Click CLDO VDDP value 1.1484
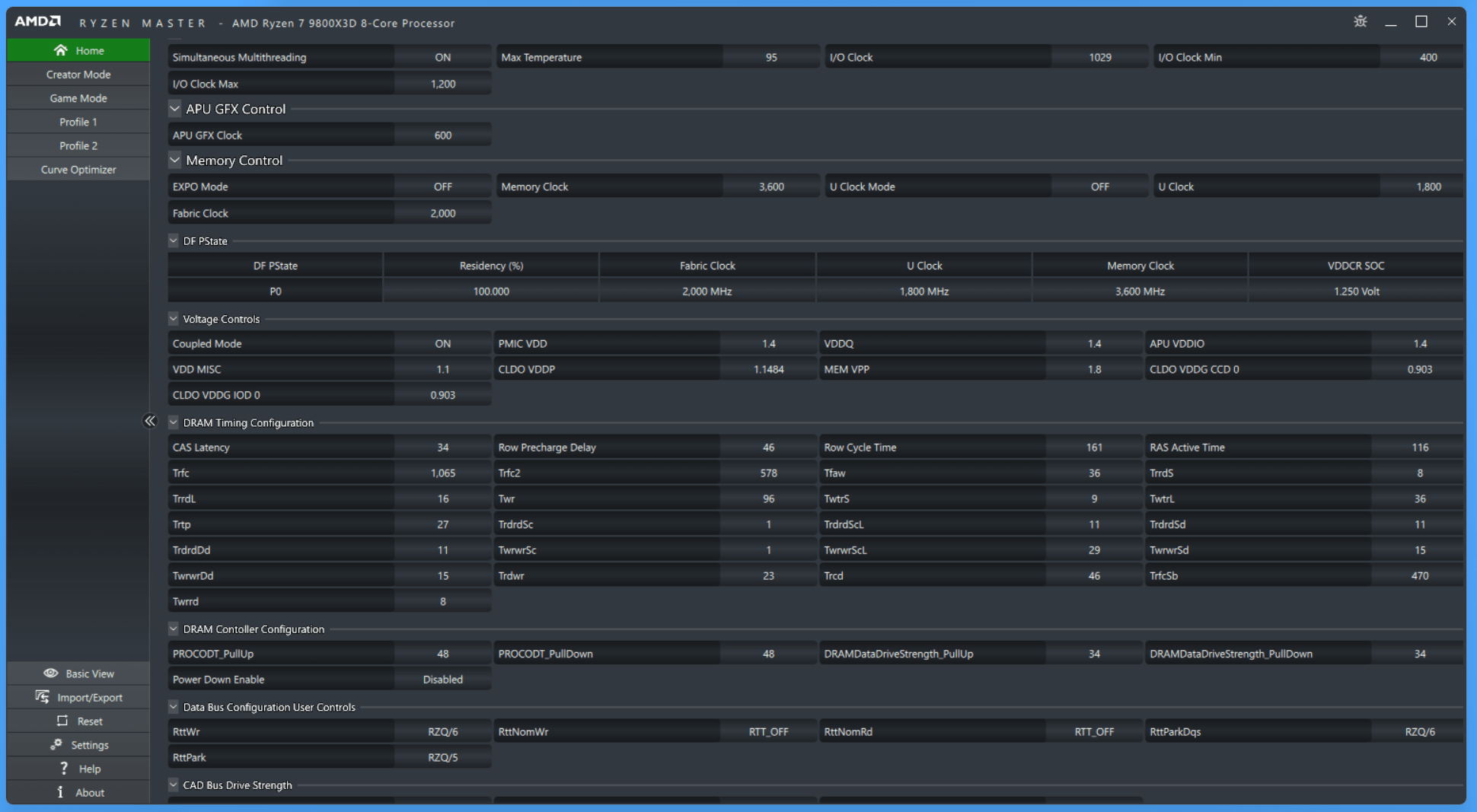The height and width of the screenshot is (812, 1477). [x=768, y=369]
